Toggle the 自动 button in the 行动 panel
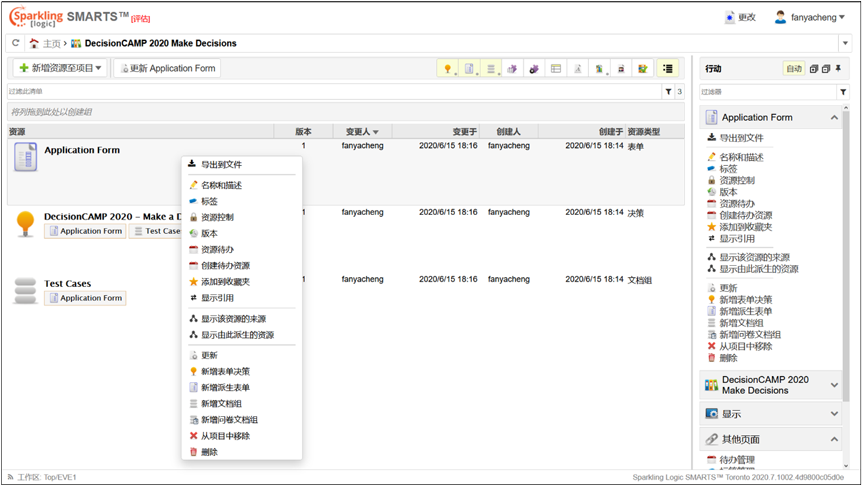The image size is (863, 486). (793, 69)
